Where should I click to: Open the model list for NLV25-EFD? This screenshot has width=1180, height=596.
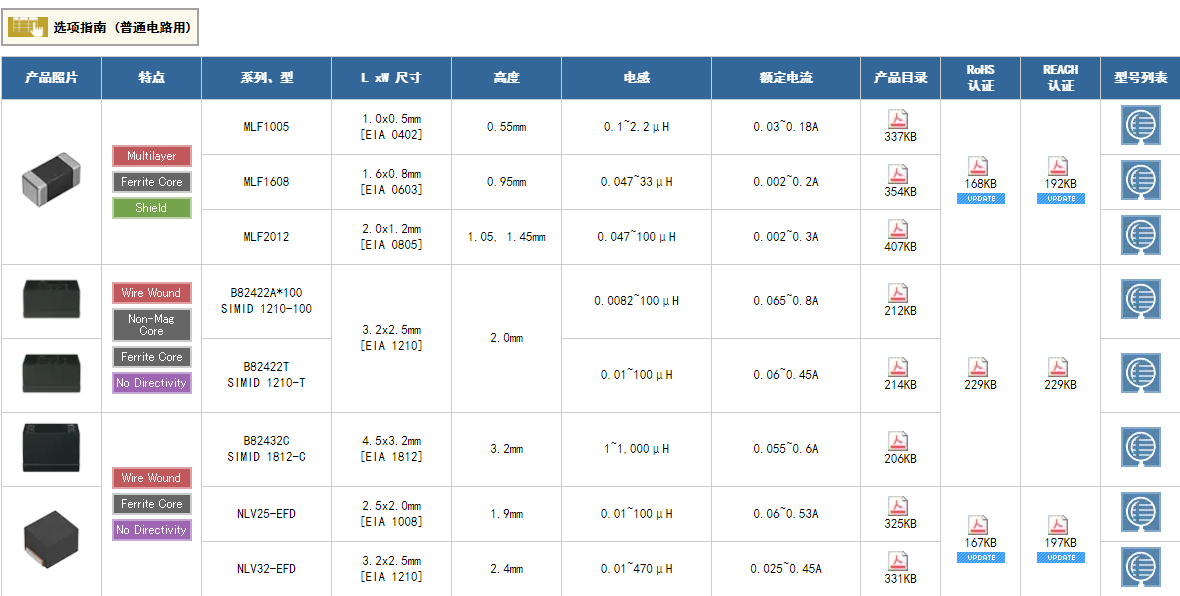[x=1140, y=513]
